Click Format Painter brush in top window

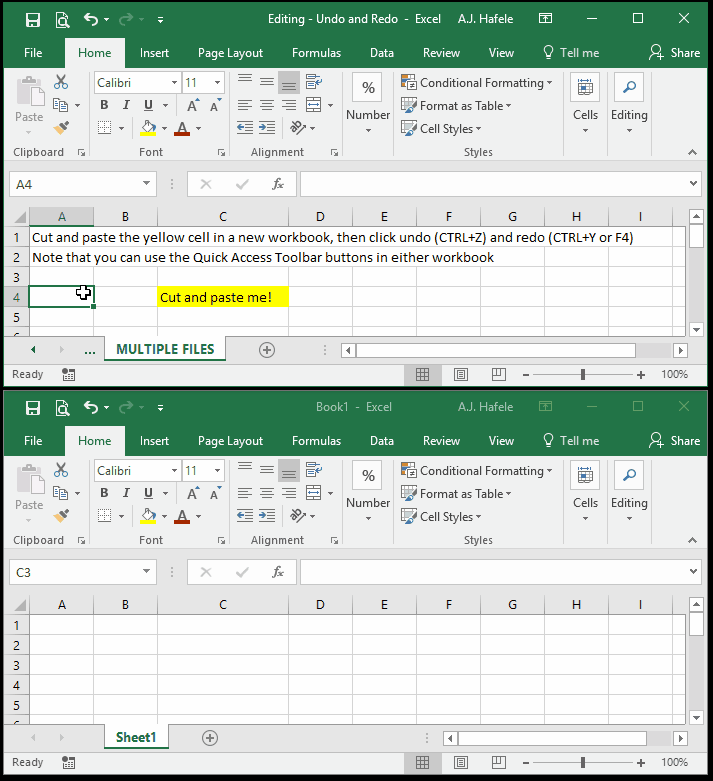61,128
